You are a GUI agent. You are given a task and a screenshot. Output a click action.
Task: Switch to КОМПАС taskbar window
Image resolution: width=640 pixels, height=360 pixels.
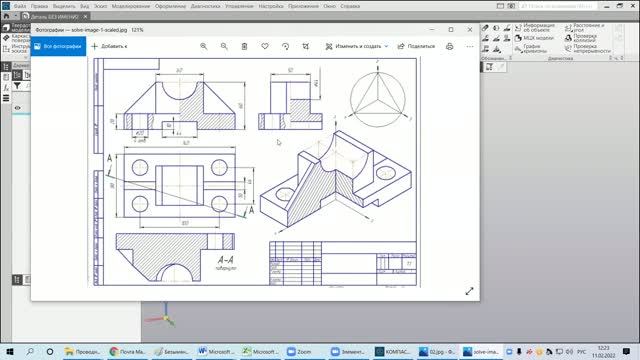393,351
